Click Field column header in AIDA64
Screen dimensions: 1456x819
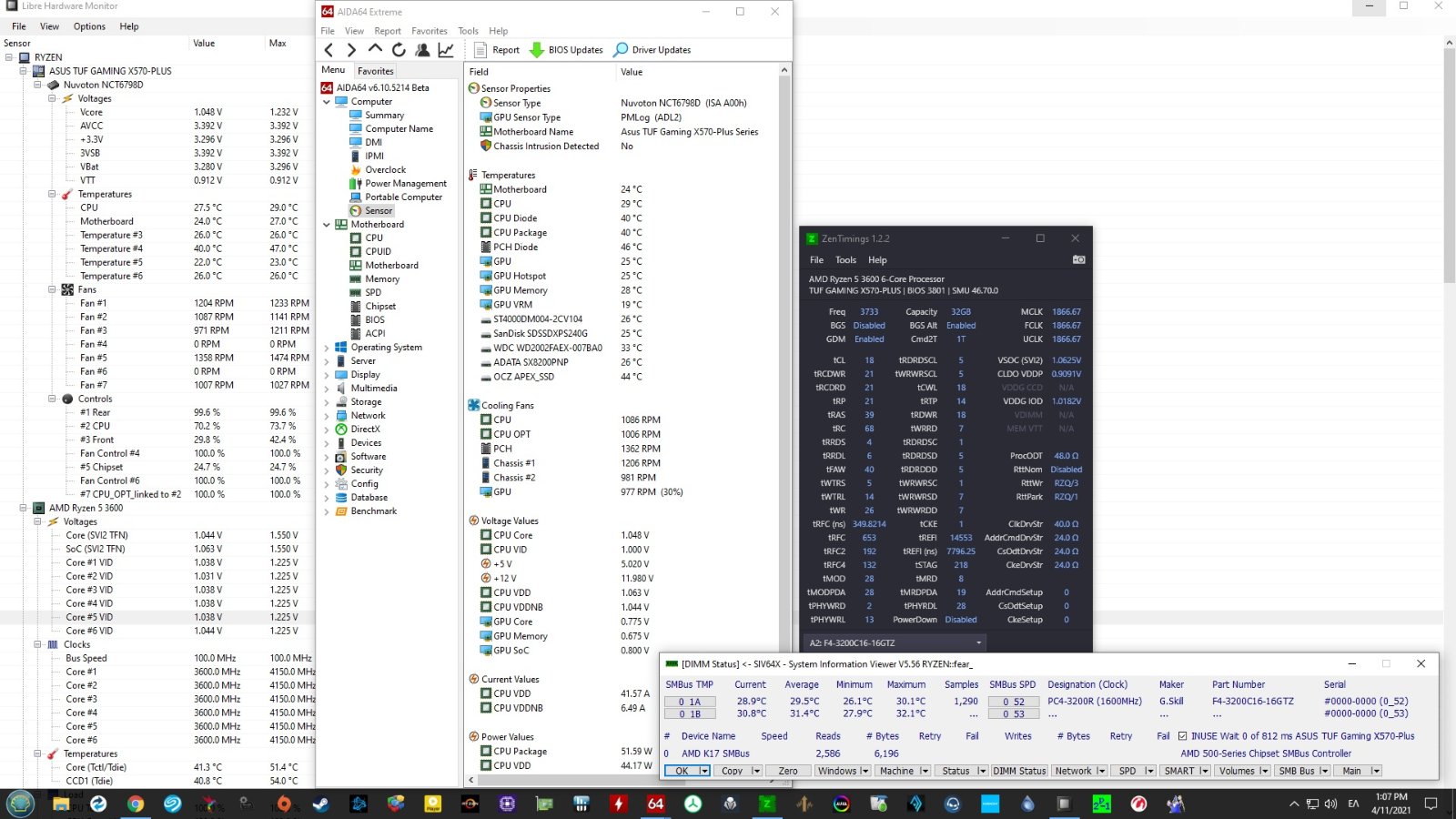pos(540,72)
